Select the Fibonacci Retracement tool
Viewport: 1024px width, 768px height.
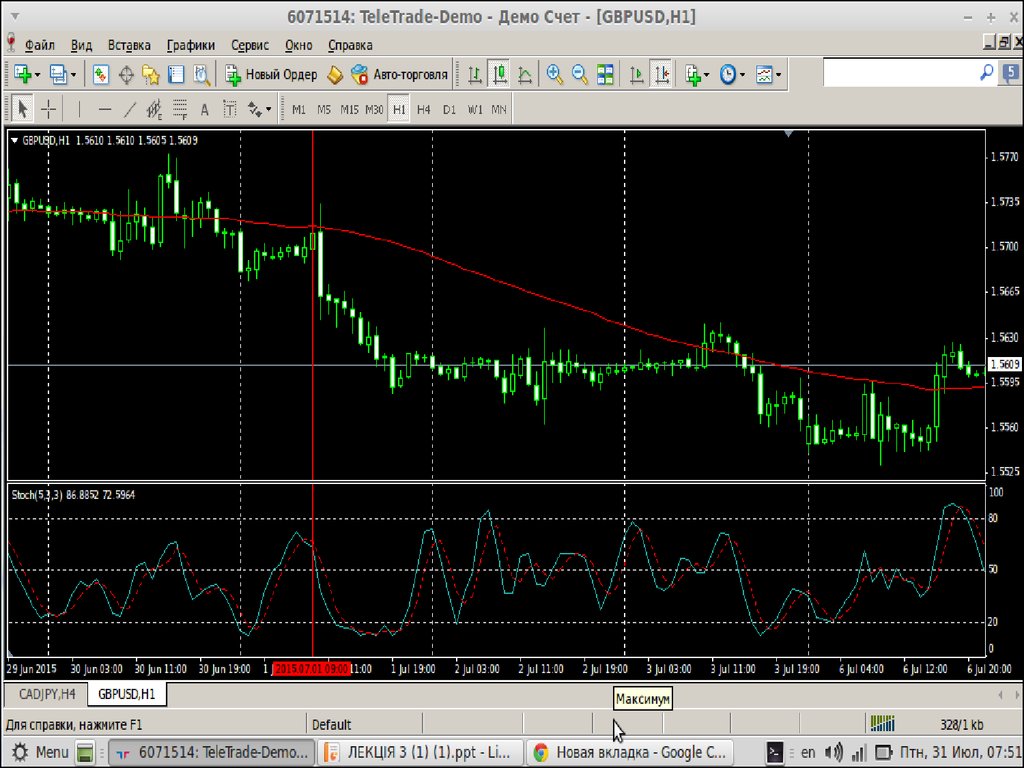(x=180, y=109)
